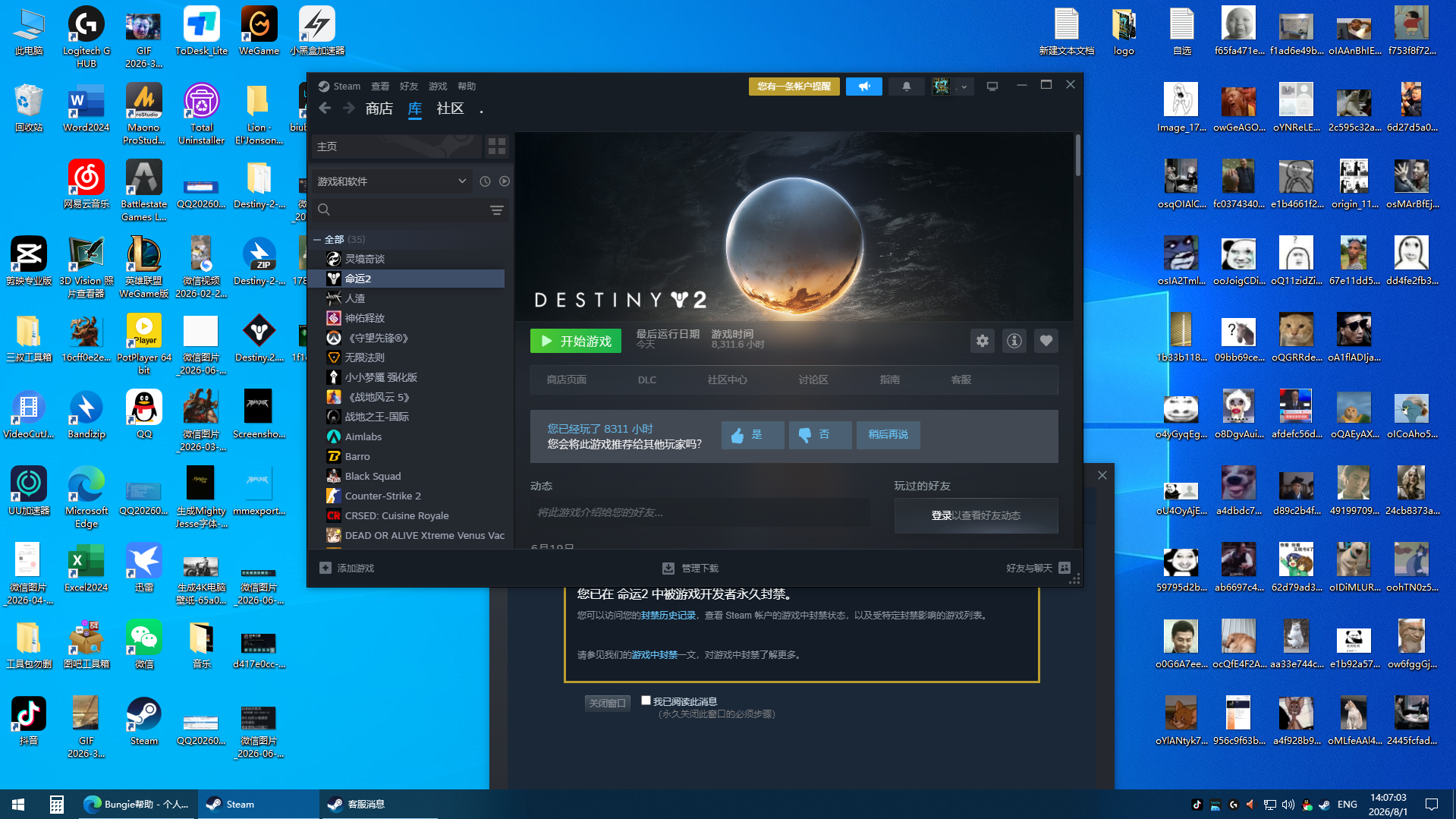This screenshot has width=1456, height=819.
Task: Collapse the 全部 (35) games category
Action: tap(317, 239)
